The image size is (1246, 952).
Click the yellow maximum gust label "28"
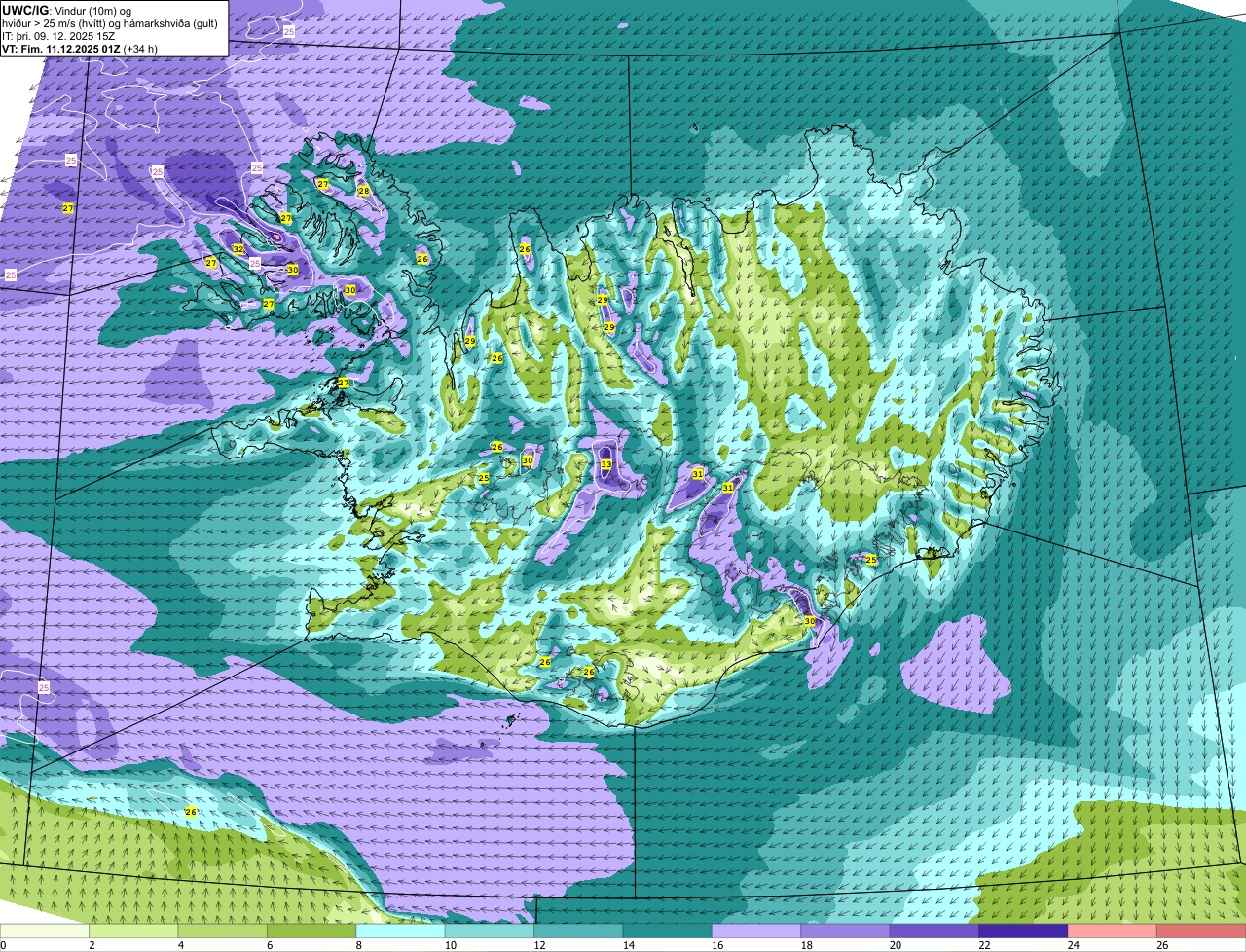point(363,191)
